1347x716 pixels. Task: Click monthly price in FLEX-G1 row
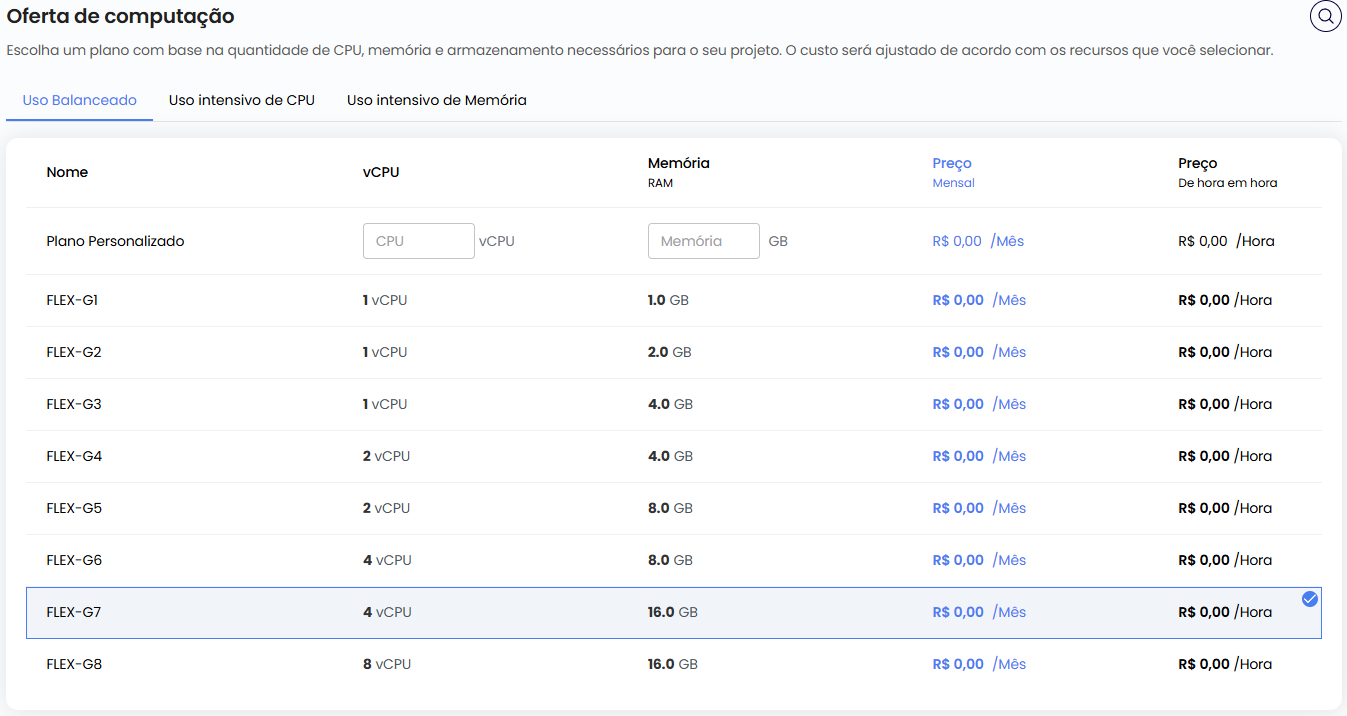coord(979,300)
